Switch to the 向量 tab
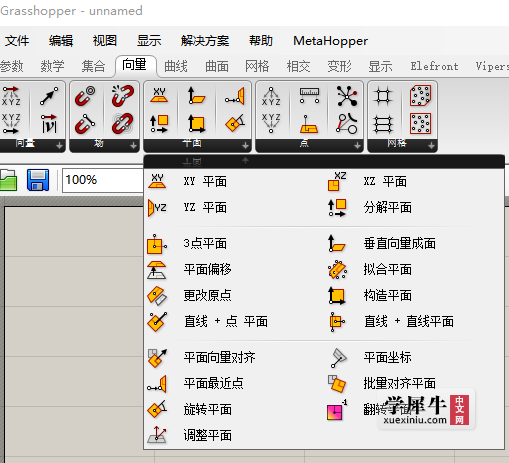 point(135,65)
